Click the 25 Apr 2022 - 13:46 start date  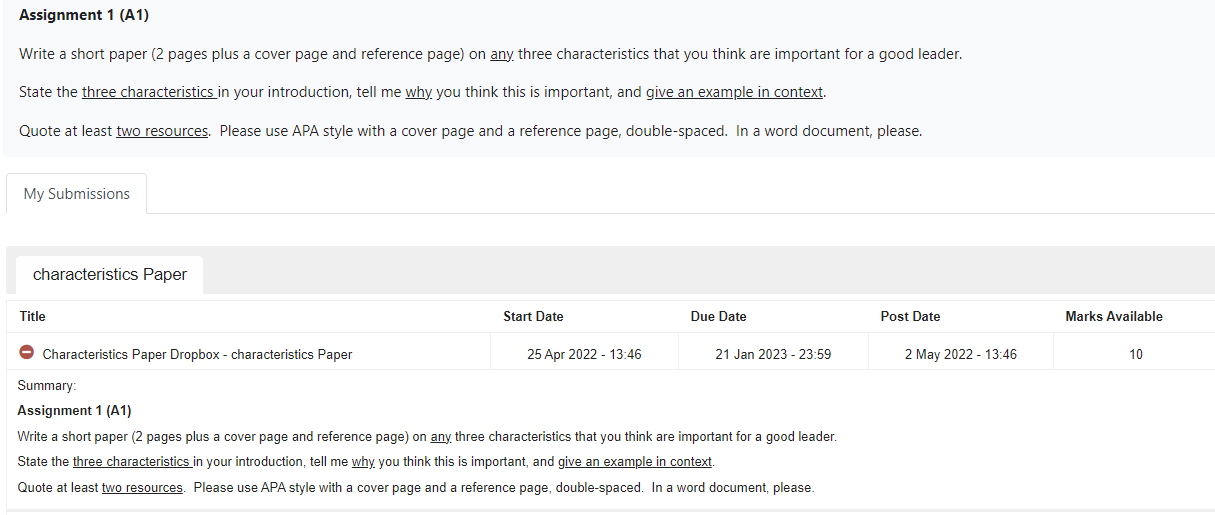(x=584, y=354)
